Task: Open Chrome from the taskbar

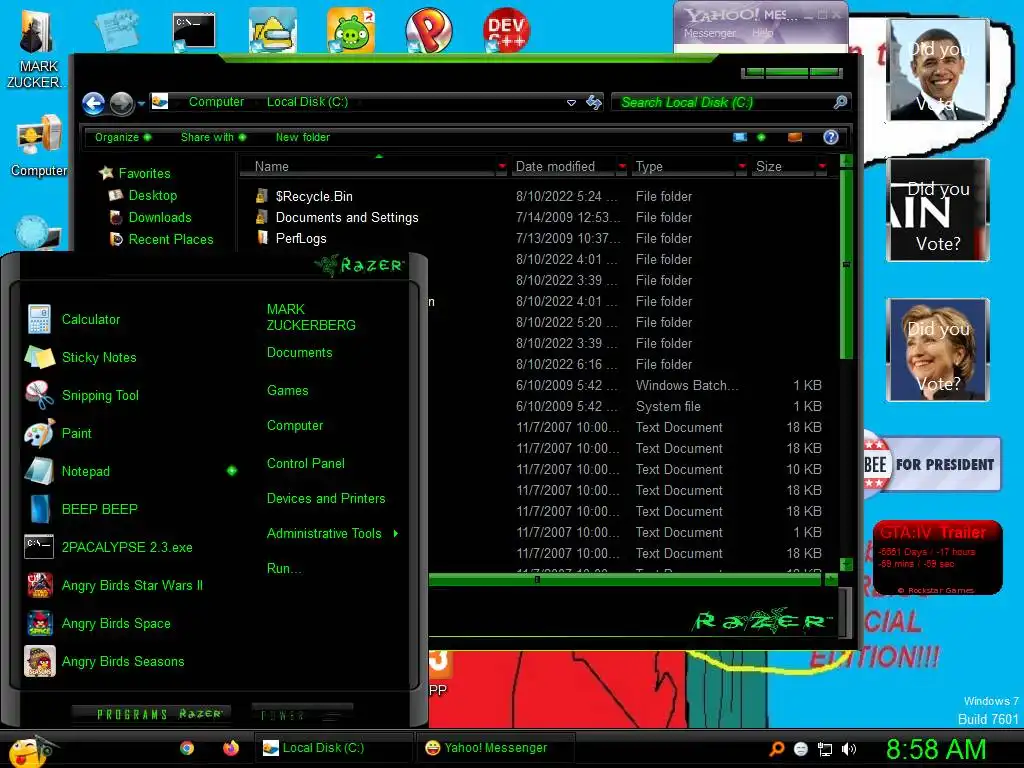Action: 187,748
